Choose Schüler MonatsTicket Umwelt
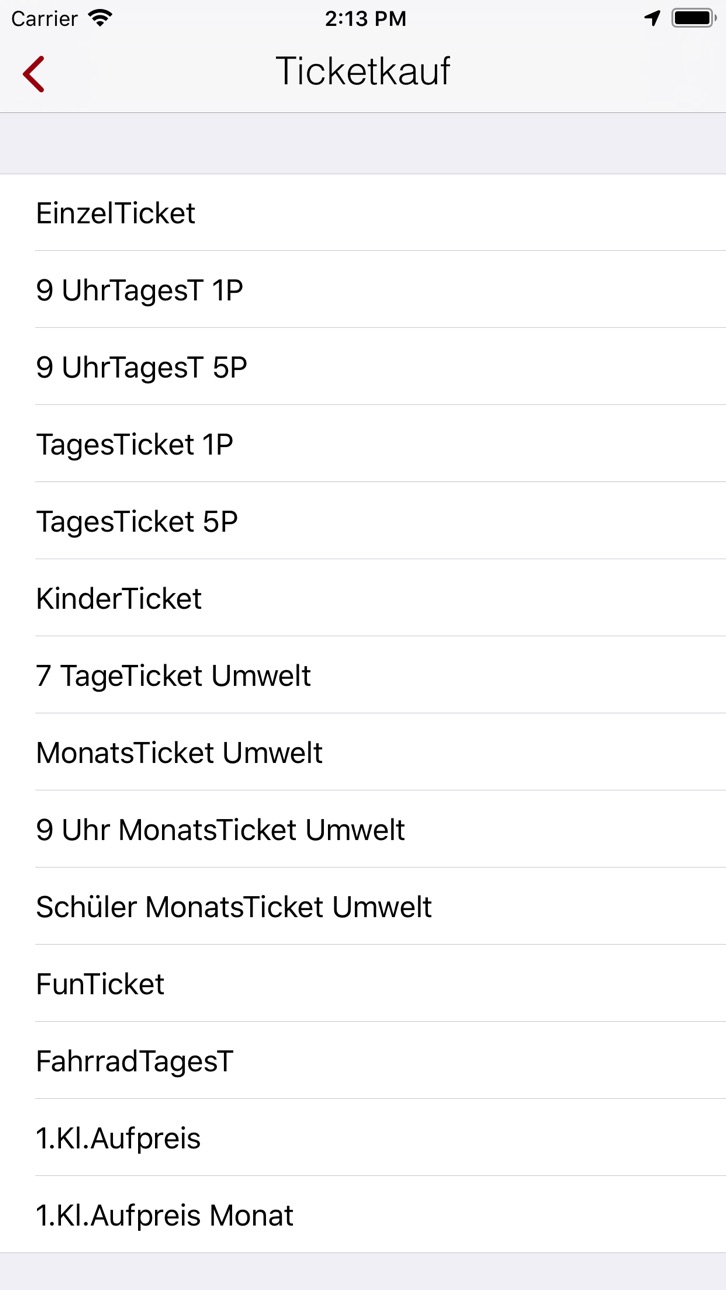Image resolution: width=726 pixels, height=1290 pixels. (363, 906)
